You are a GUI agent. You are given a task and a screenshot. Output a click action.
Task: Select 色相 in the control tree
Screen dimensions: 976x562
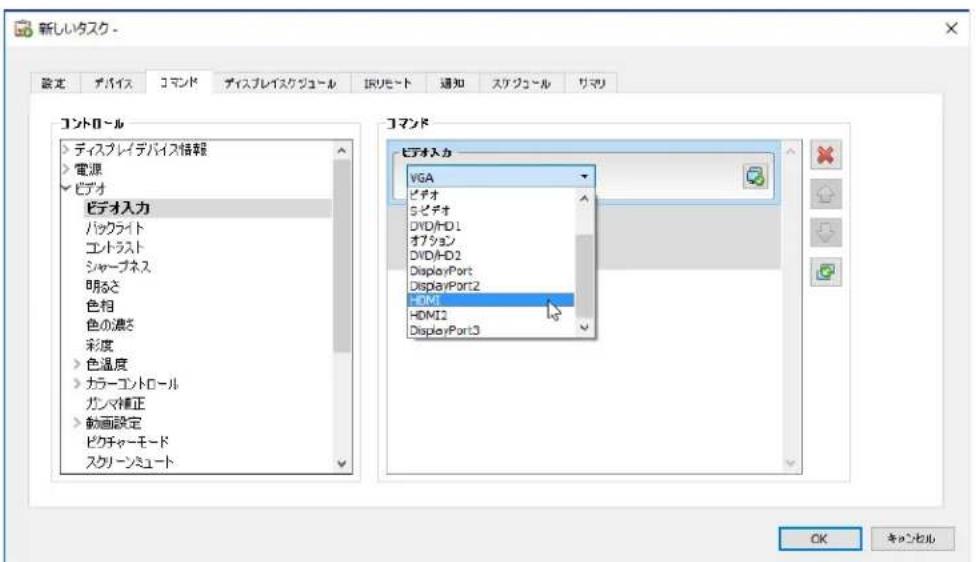coord(100,306)
